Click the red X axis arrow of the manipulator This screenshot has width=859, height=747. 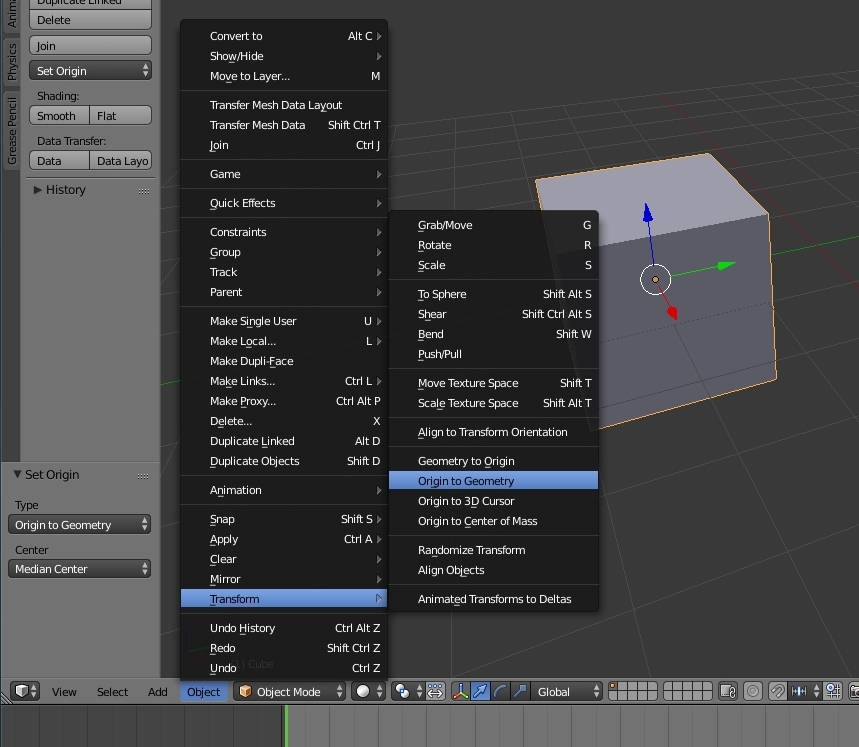coord(672,312)
